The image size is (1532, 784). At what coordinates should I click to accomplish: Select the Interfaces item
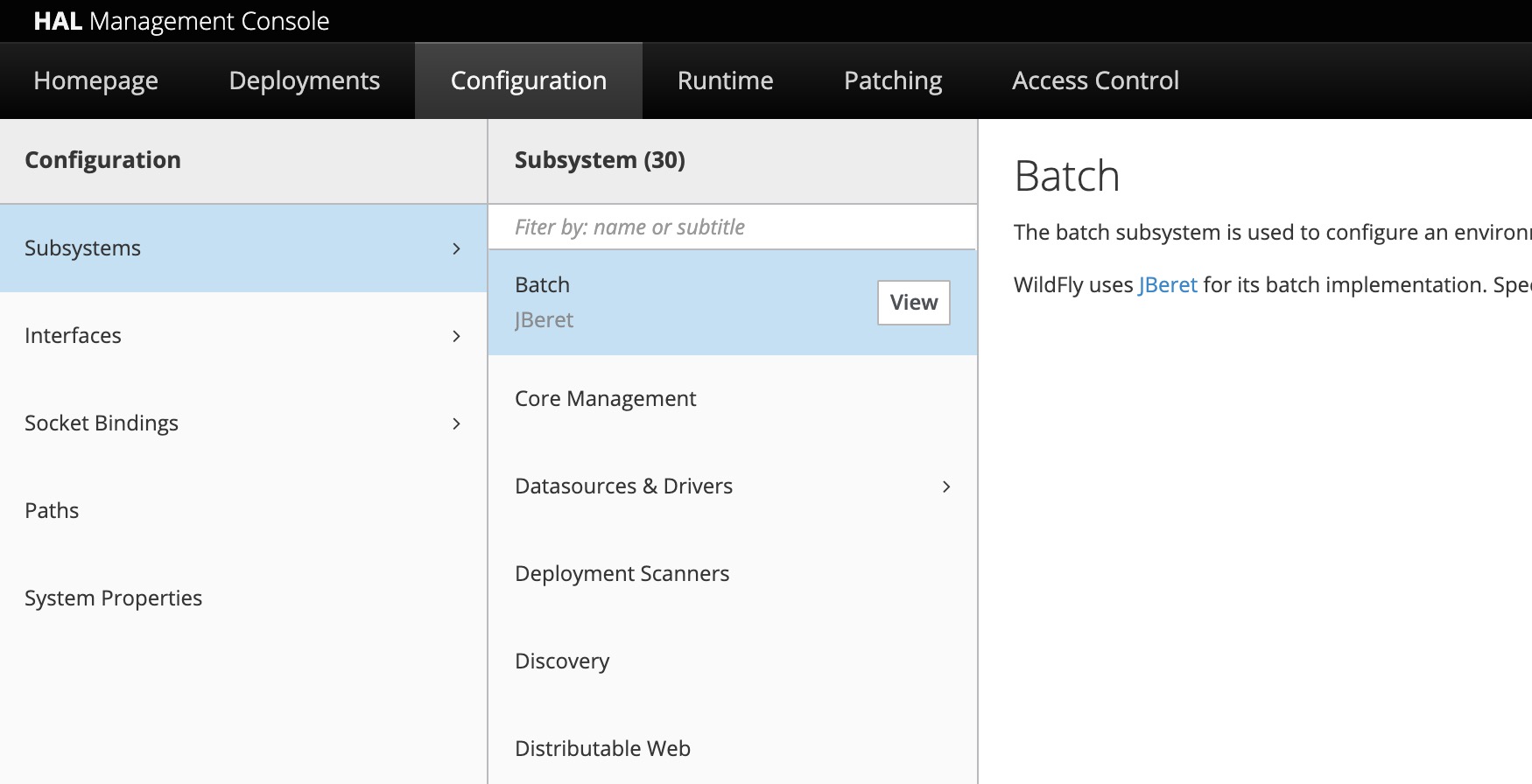pos(243,336)
